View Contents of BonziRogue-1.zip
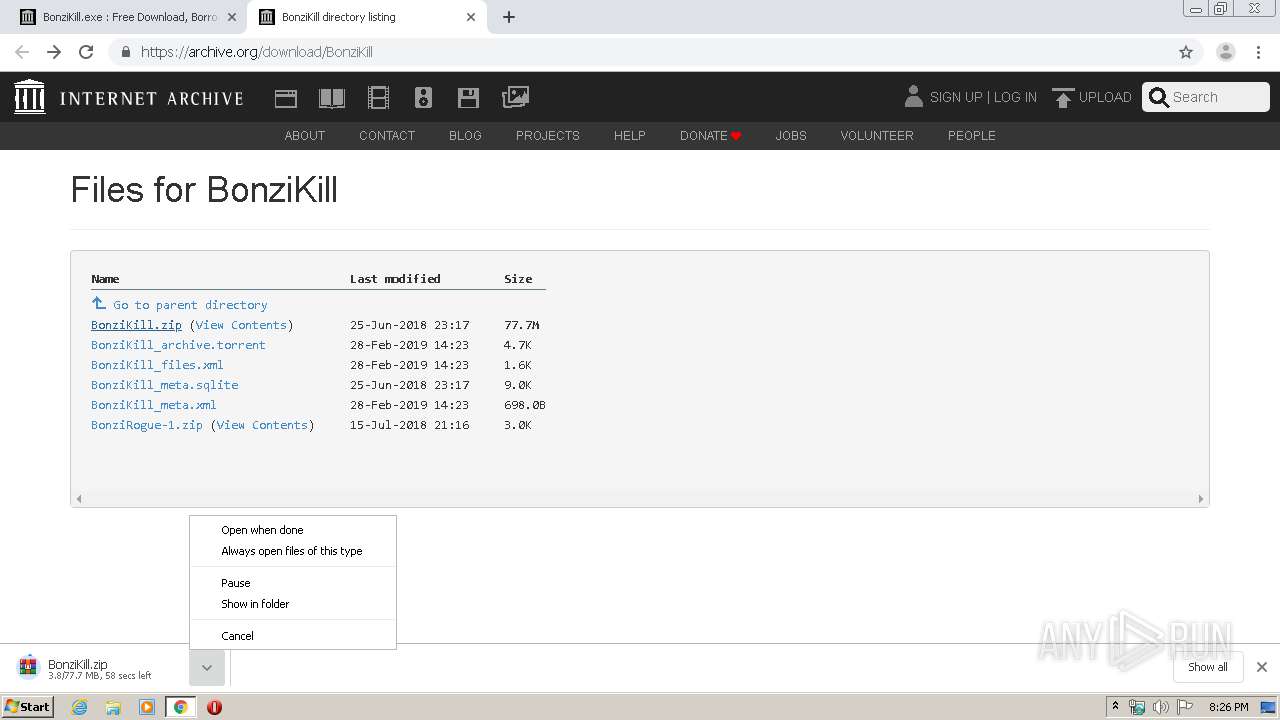Image resolution: width=1280 pixels, height=720 pixels. pos(262,425)
